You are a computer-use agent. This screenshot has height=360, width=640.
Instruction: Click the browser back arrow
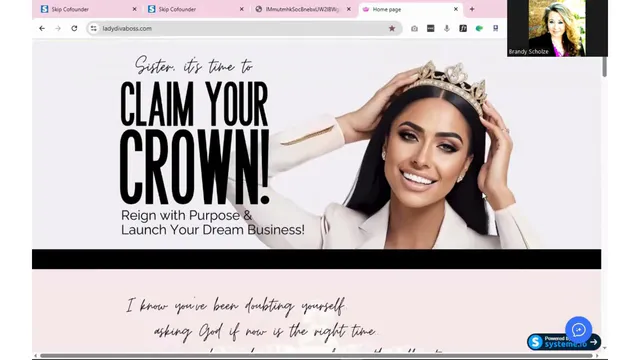42,29
